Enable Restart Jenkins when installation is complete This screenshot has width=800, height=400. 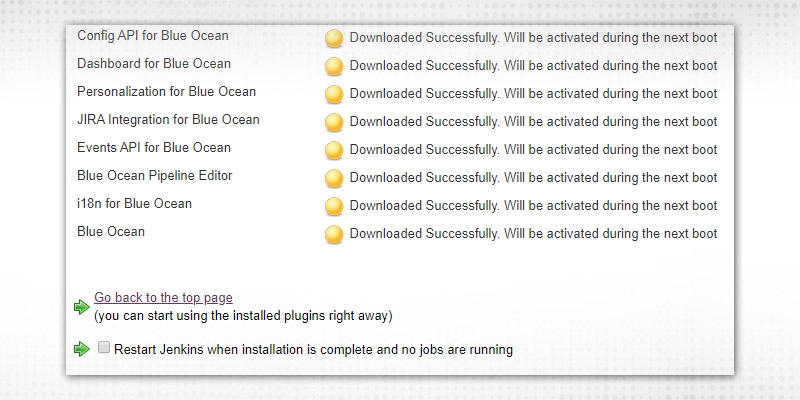(x=104, y=349)
